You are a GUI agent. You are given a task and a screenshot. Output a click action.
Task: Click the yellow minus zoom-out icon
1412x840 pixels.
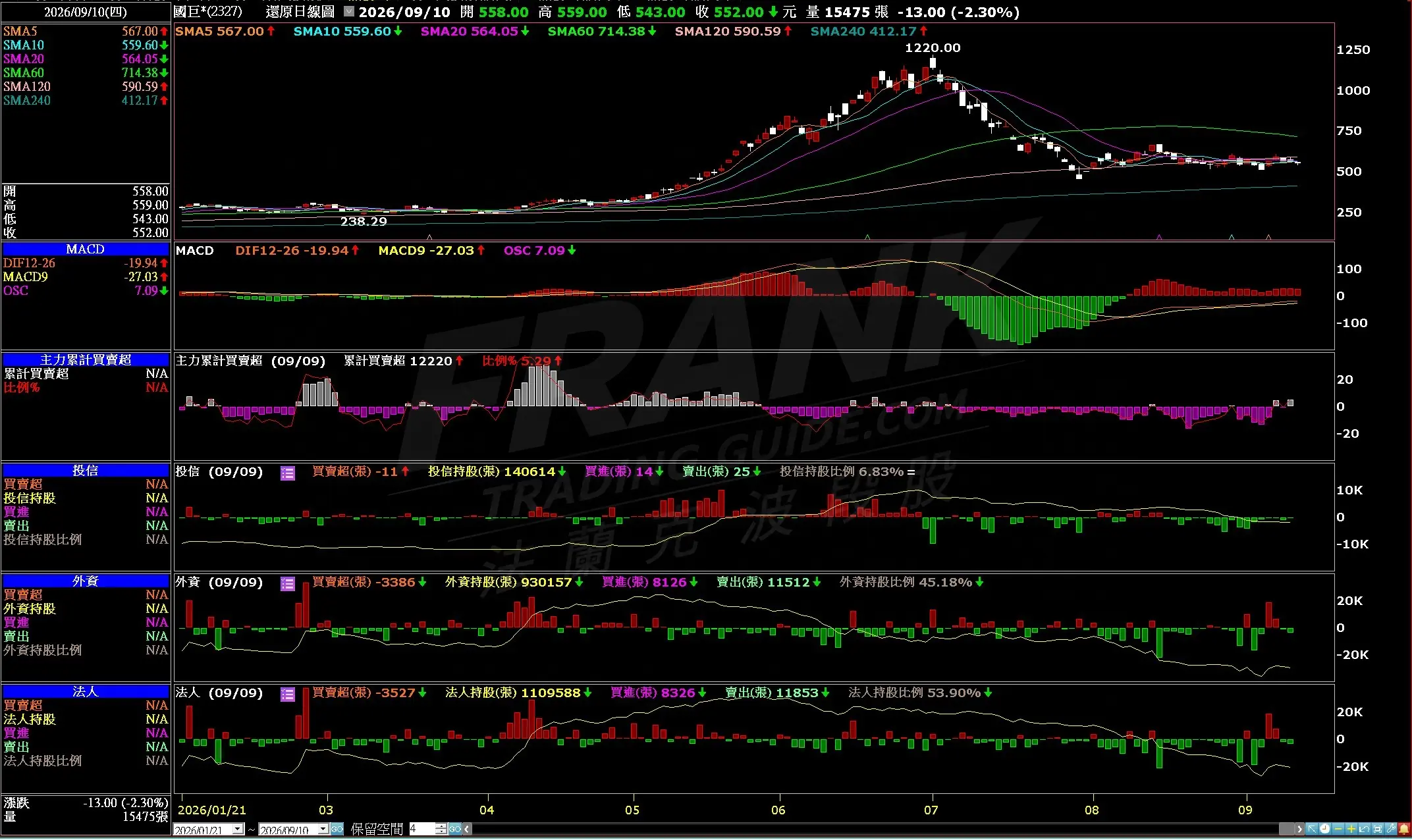pos(1338,829)
